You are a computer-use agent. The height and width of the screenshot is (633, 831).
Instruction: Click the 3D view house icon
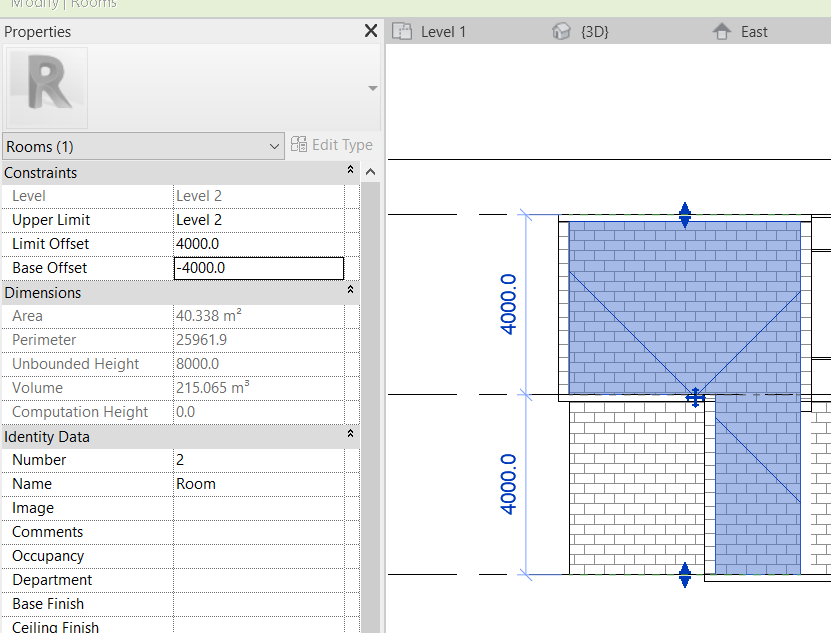(x=561, y=31)
